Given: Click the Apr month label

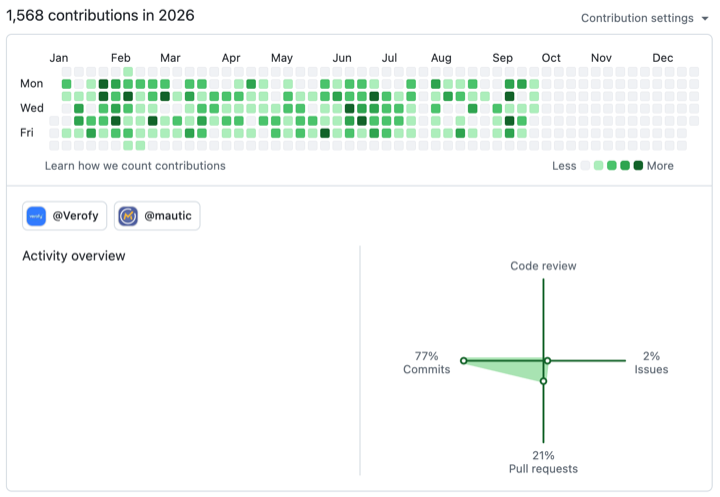Looking at the screenshot, I should pyautogui.click(x=231, y=58).
